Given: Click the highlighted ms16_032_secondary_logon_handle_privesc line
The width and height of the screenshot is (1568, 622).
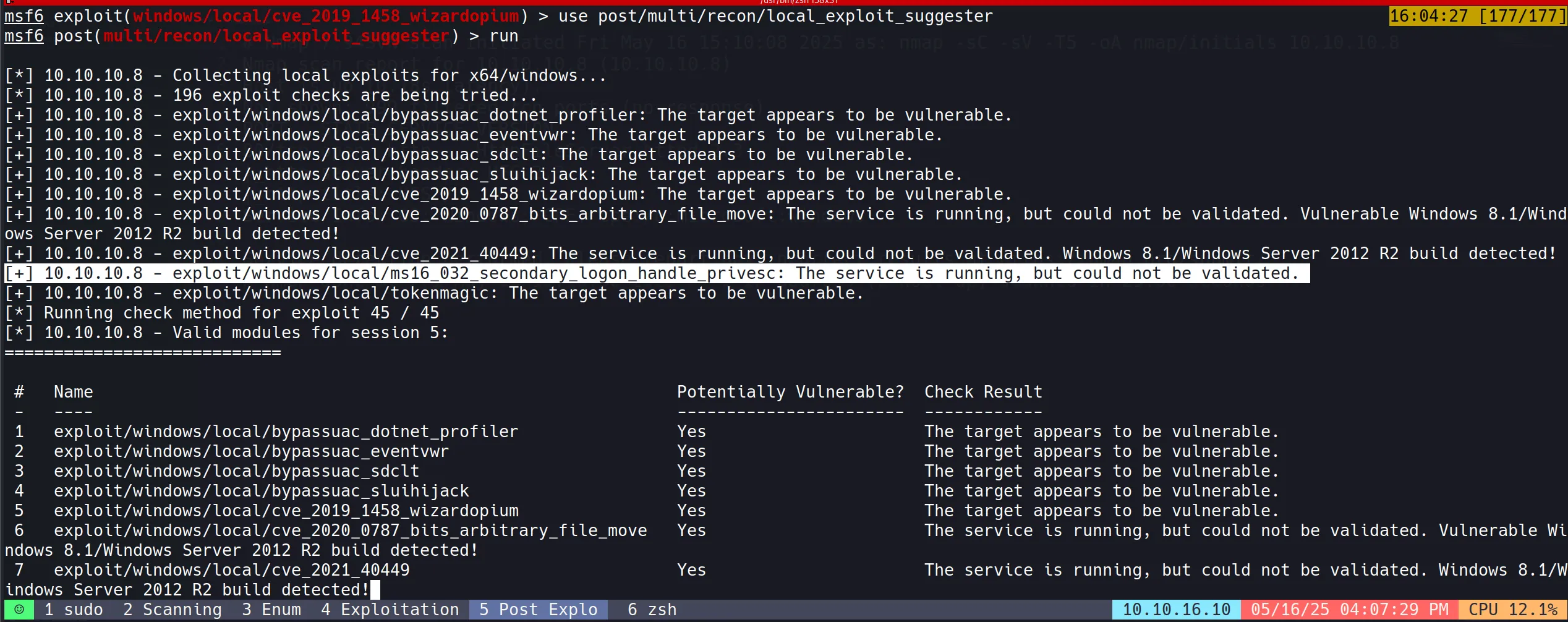Looking at the screenshot, I should tap(657, 273).
